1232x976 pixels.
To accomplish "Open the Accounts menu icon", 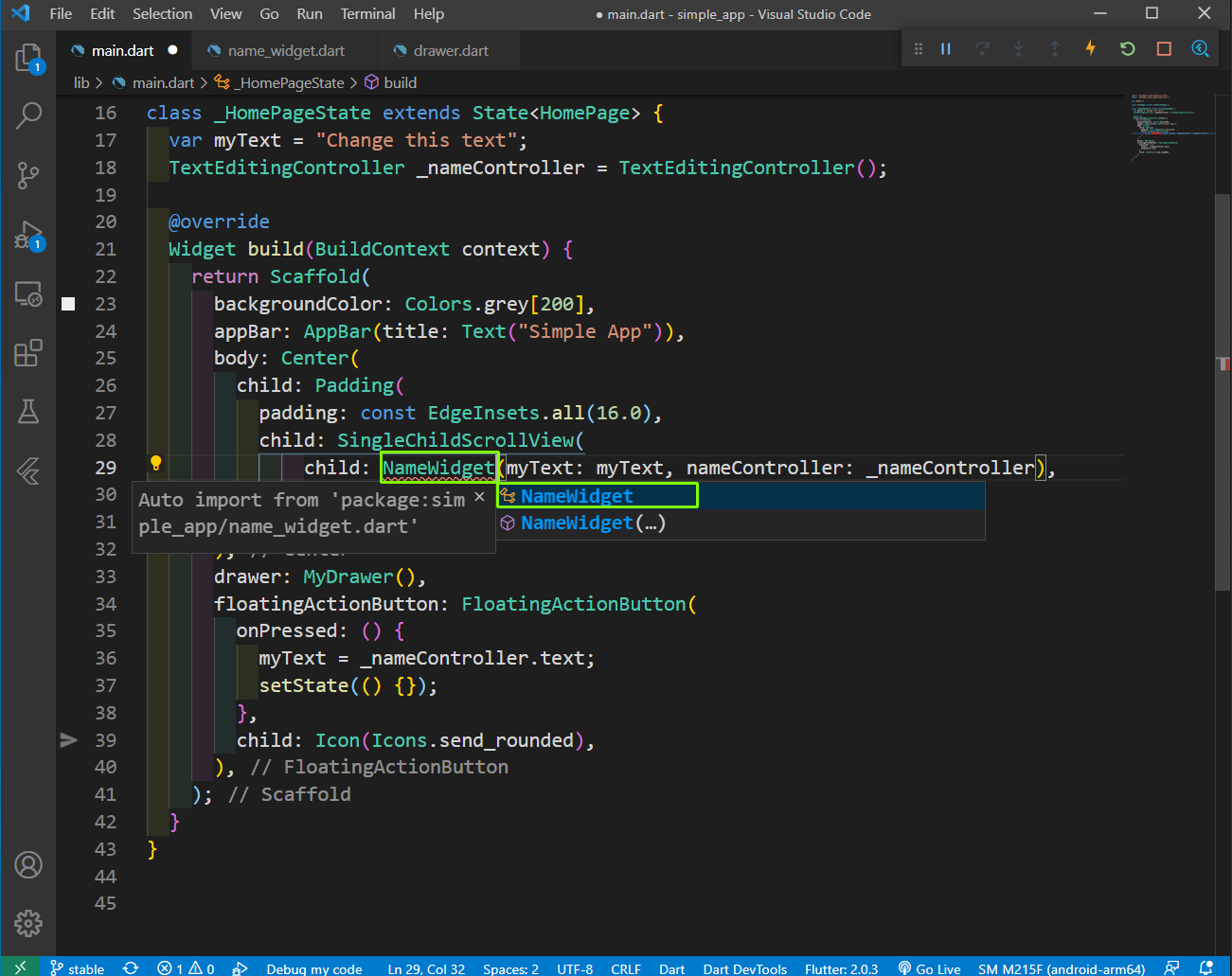I will pos(28,864).
